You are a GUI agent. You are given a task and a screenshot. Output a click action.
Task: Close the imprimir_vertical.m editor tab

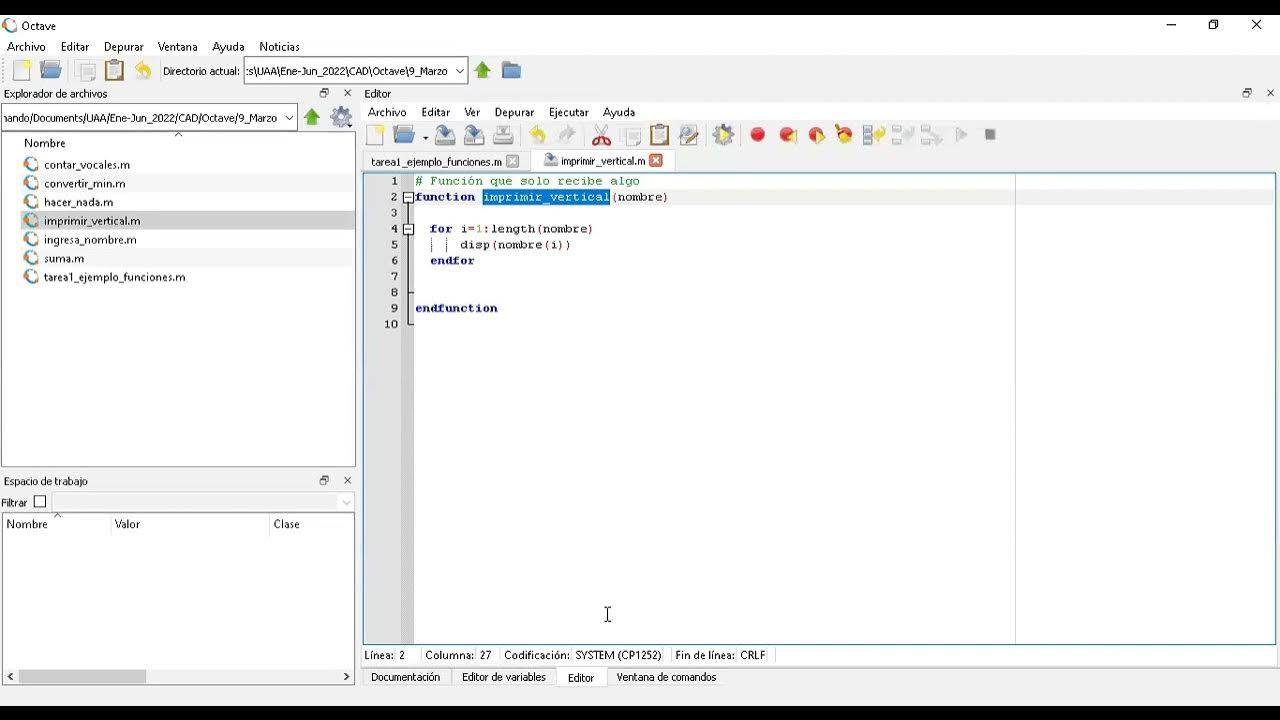[656, 160]
